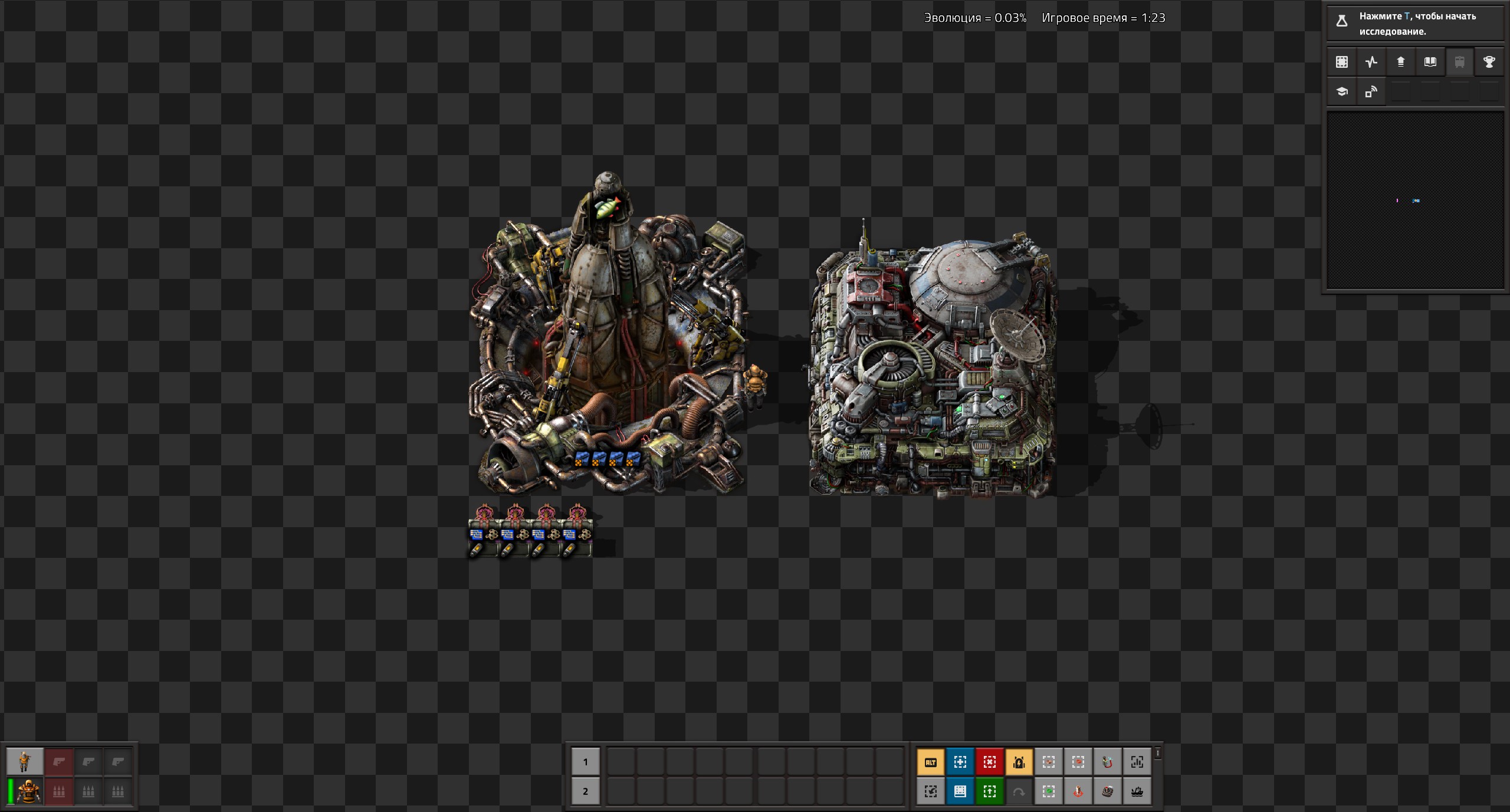Click the red-highlighted gun slot
Image resolution: width=1510 pixels, height=812 pixels.
[x=59, y=761]
